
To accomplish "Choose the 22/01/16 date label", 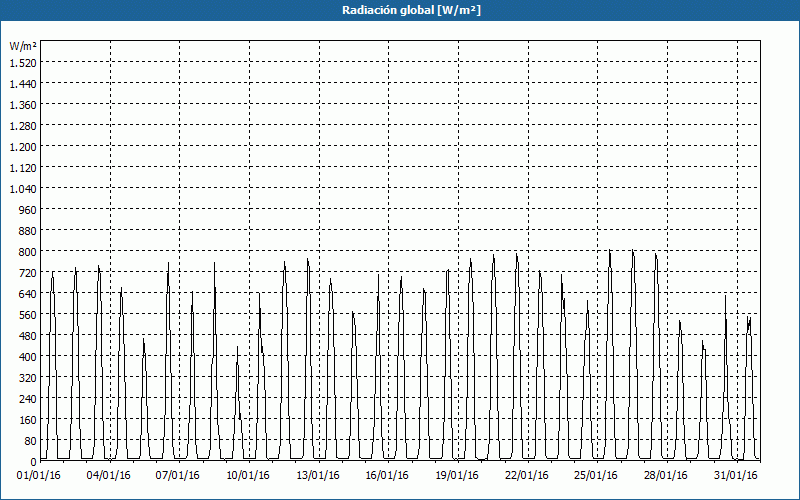I will [528, 475].
